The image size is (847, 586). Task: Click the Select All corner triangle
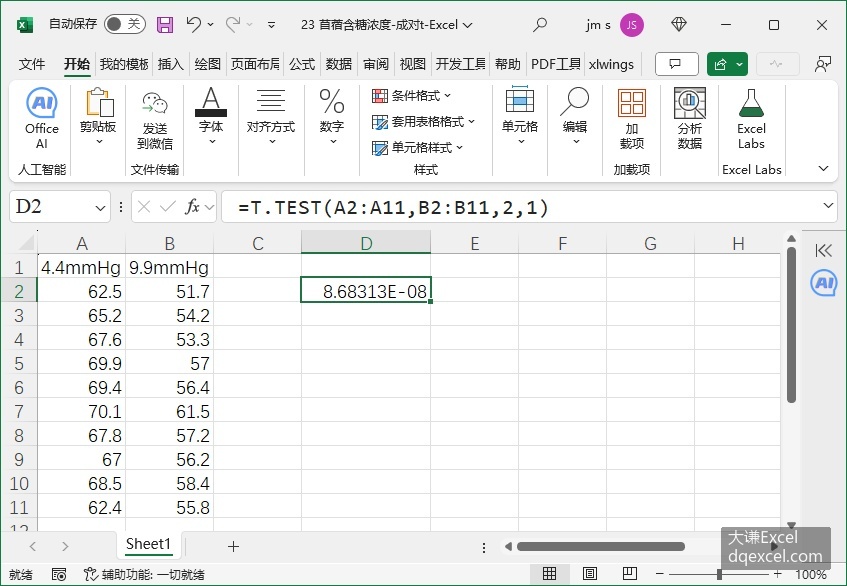tap(26, 243)
